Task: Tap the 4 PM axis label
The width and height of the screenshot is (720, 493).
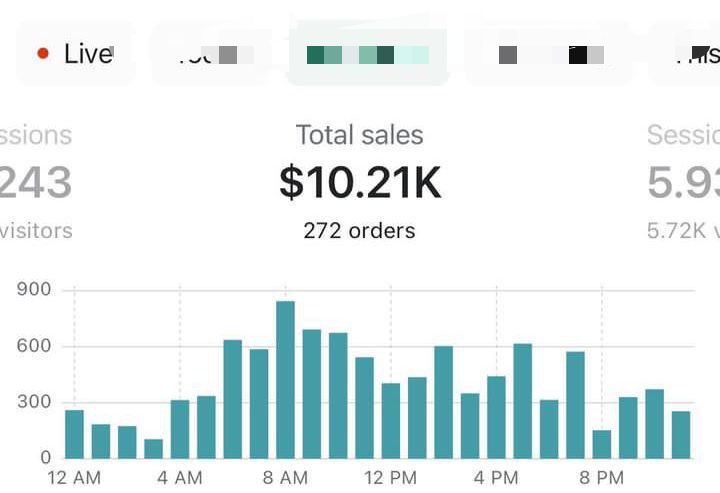Action: [496, 477]
